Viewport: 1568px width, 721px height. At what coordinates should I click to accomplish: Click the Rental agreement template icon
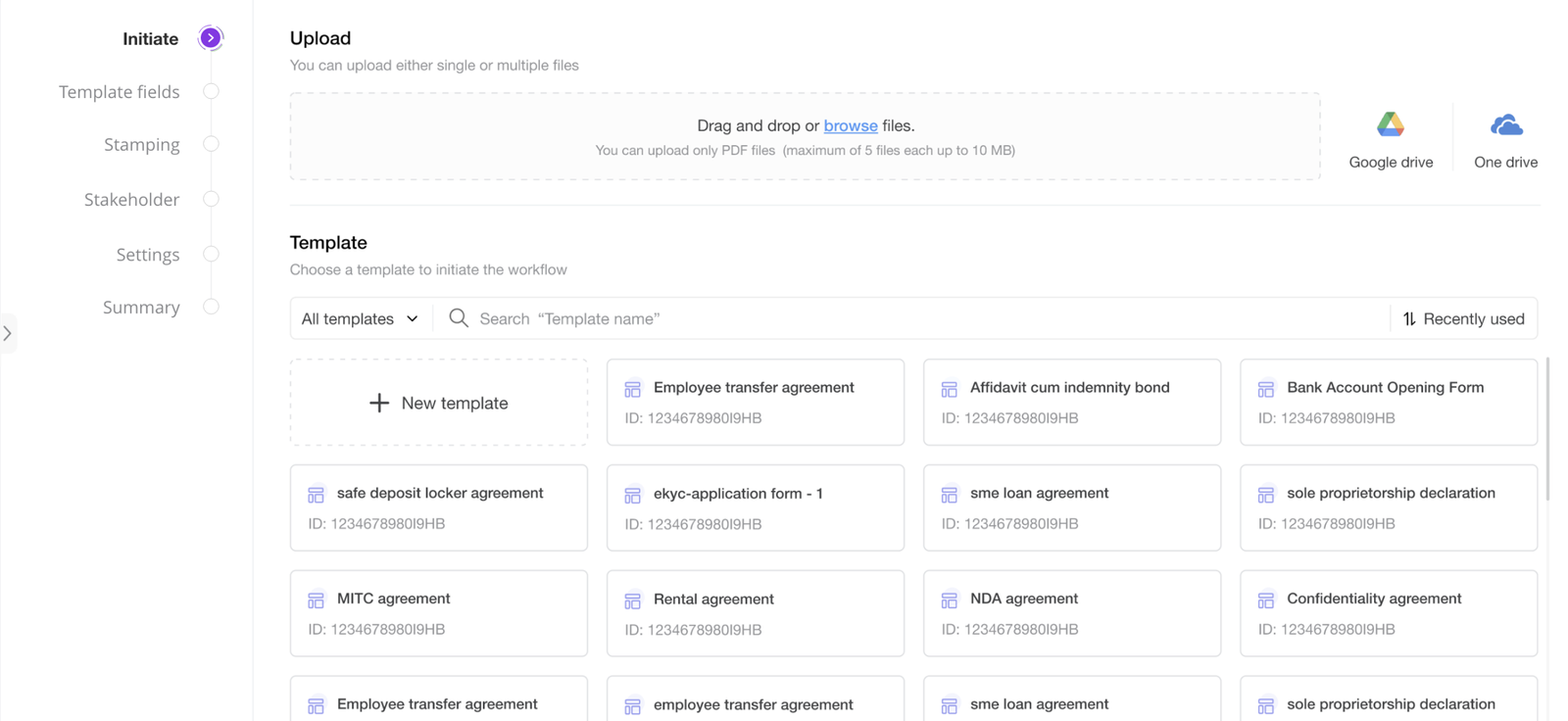632,601
